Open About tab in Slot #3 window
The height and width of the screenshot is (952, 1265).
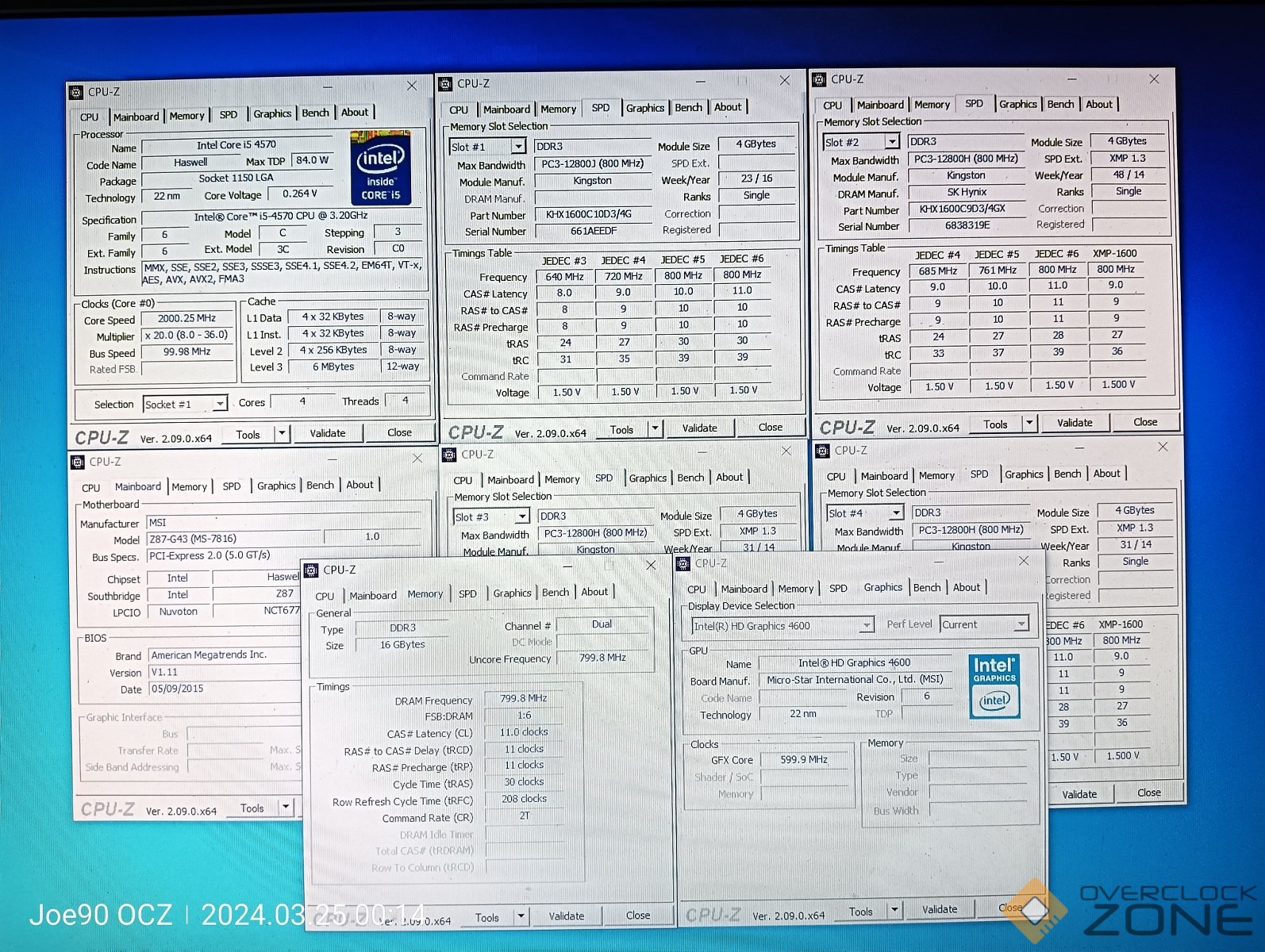coord(729,478)
